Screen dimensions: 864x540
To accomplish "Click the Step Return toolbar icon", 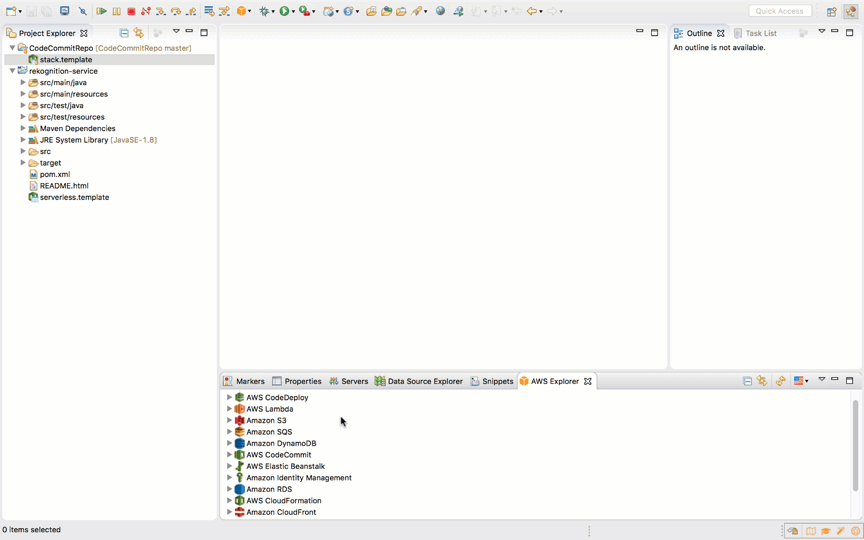I will 191,11.
